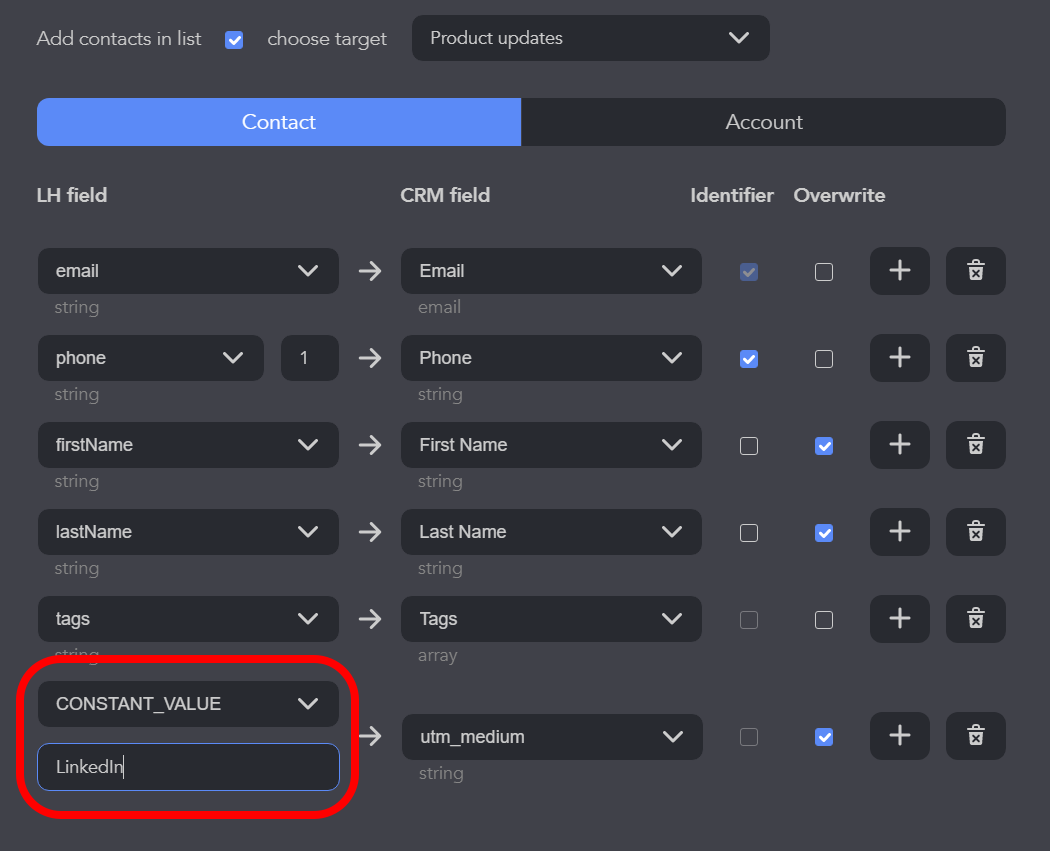Delete the firstName mapping row
The width and height of the screenshot is (1050, 851).
pyautogui.click(x=975, y=445)
